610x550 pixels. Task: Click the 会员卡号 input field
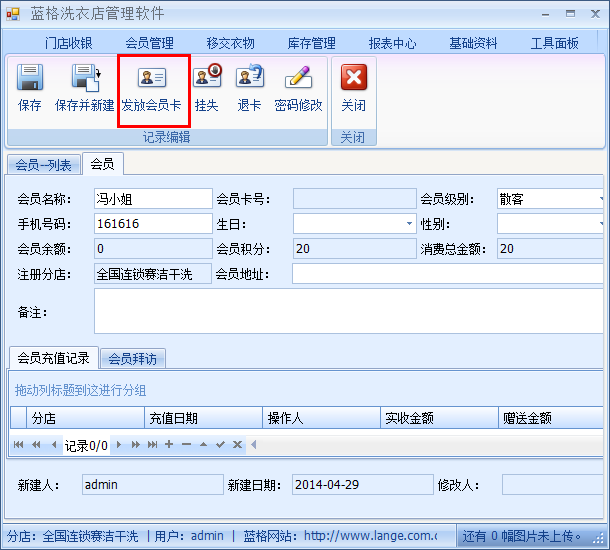355,199
